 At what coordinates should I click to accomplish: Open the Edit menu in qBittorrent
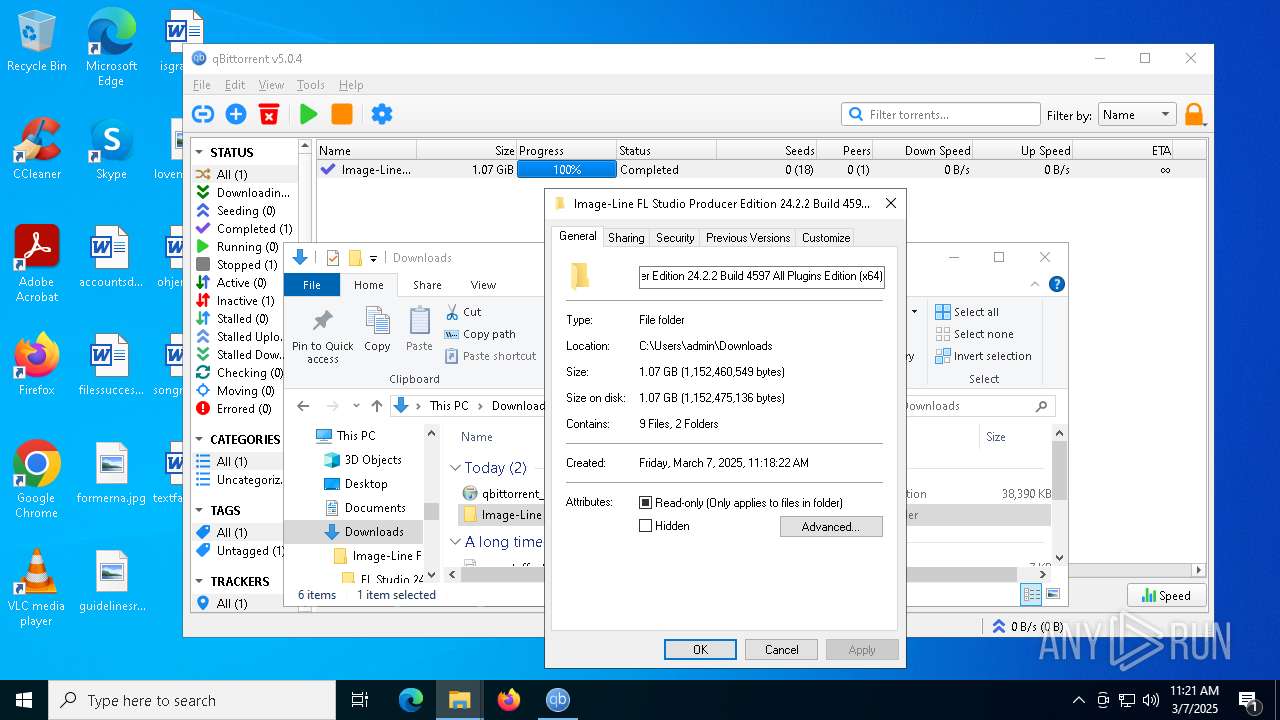point(235,85)
